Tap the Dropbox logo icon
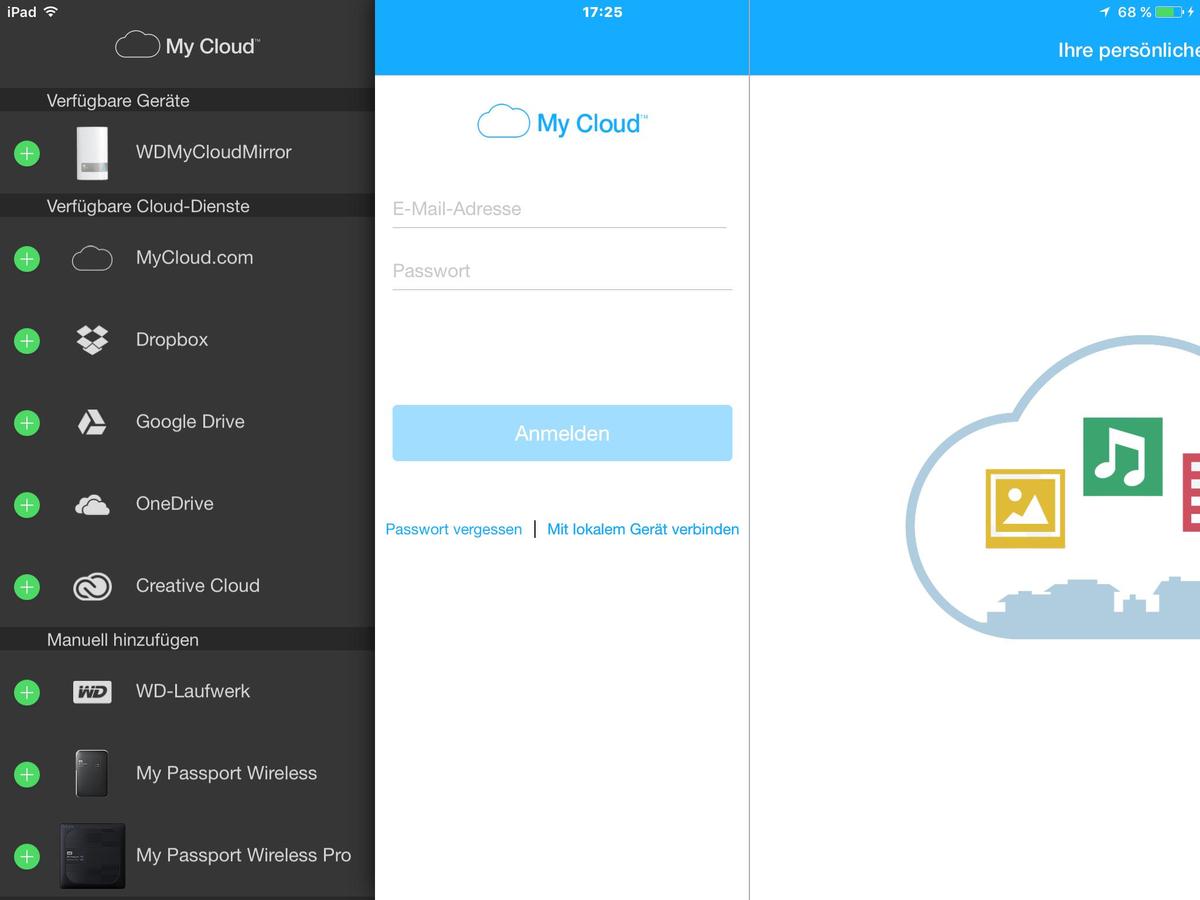This screenshot has height=900, width=1200. (x=92, y=340)
